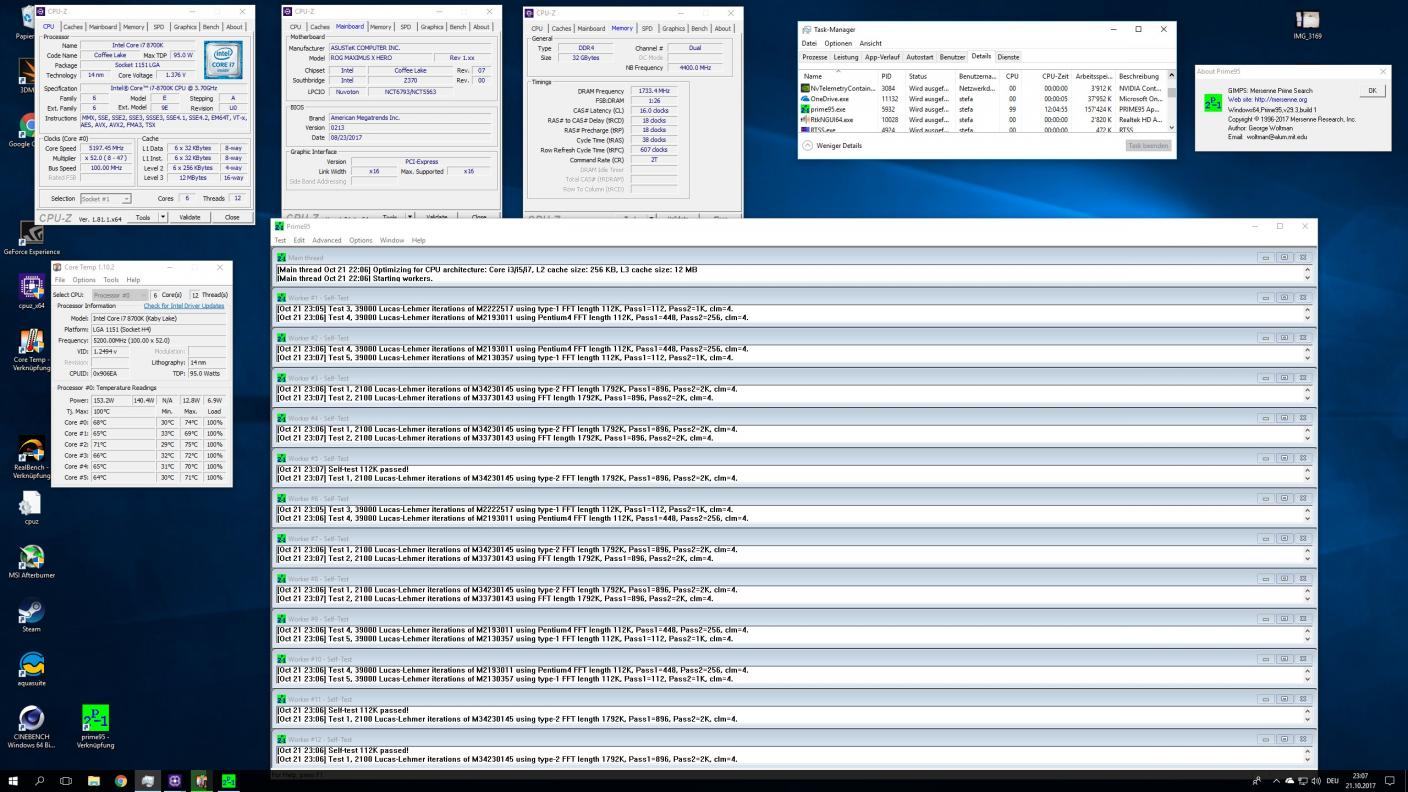This screenshot has height=792, width=1408.
Task: Open the Select CPU Processor #0 dropdown
Action: click(x=119, y=295)
